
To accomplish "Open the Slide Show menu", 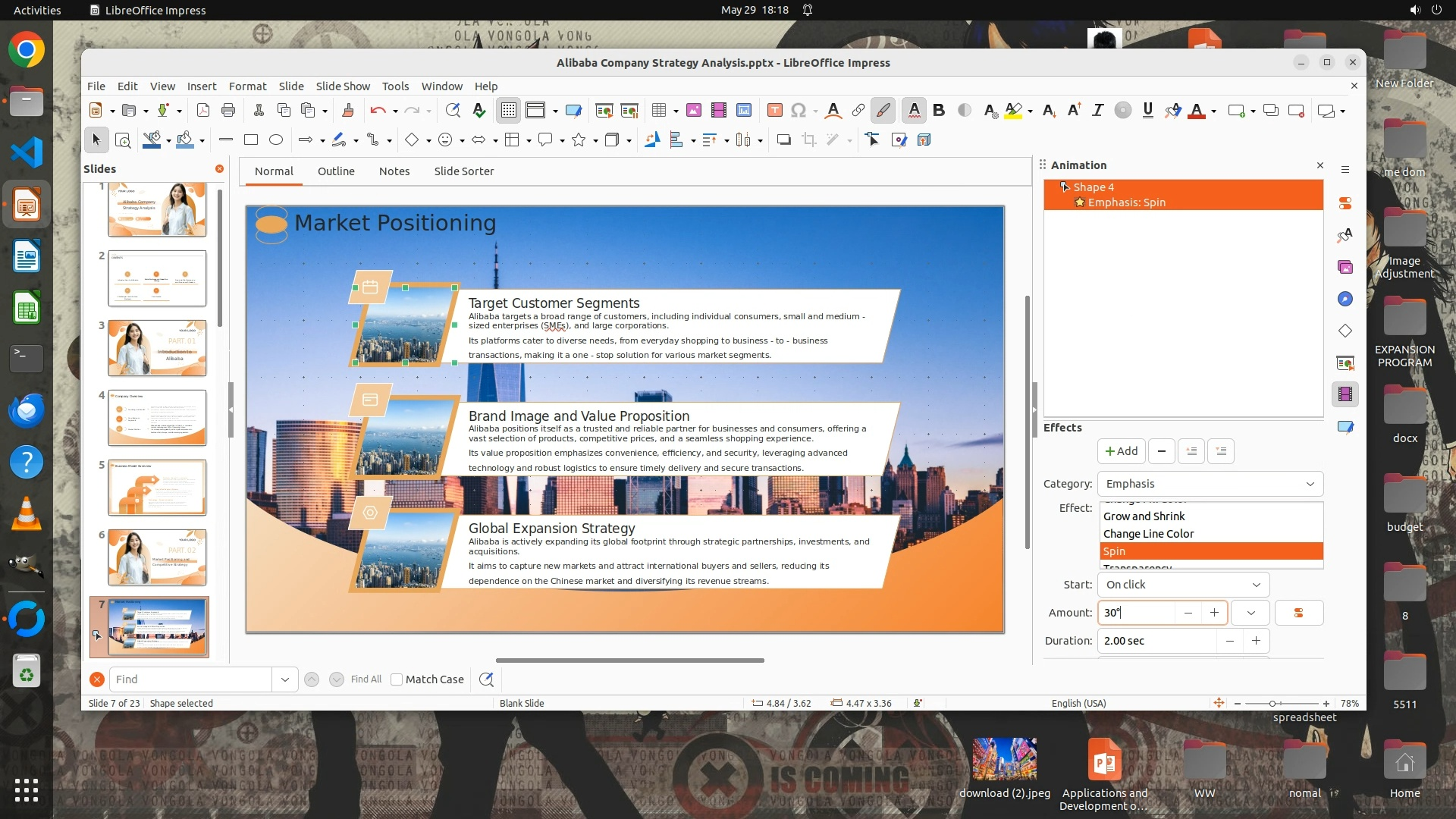I will pos(343,86).
